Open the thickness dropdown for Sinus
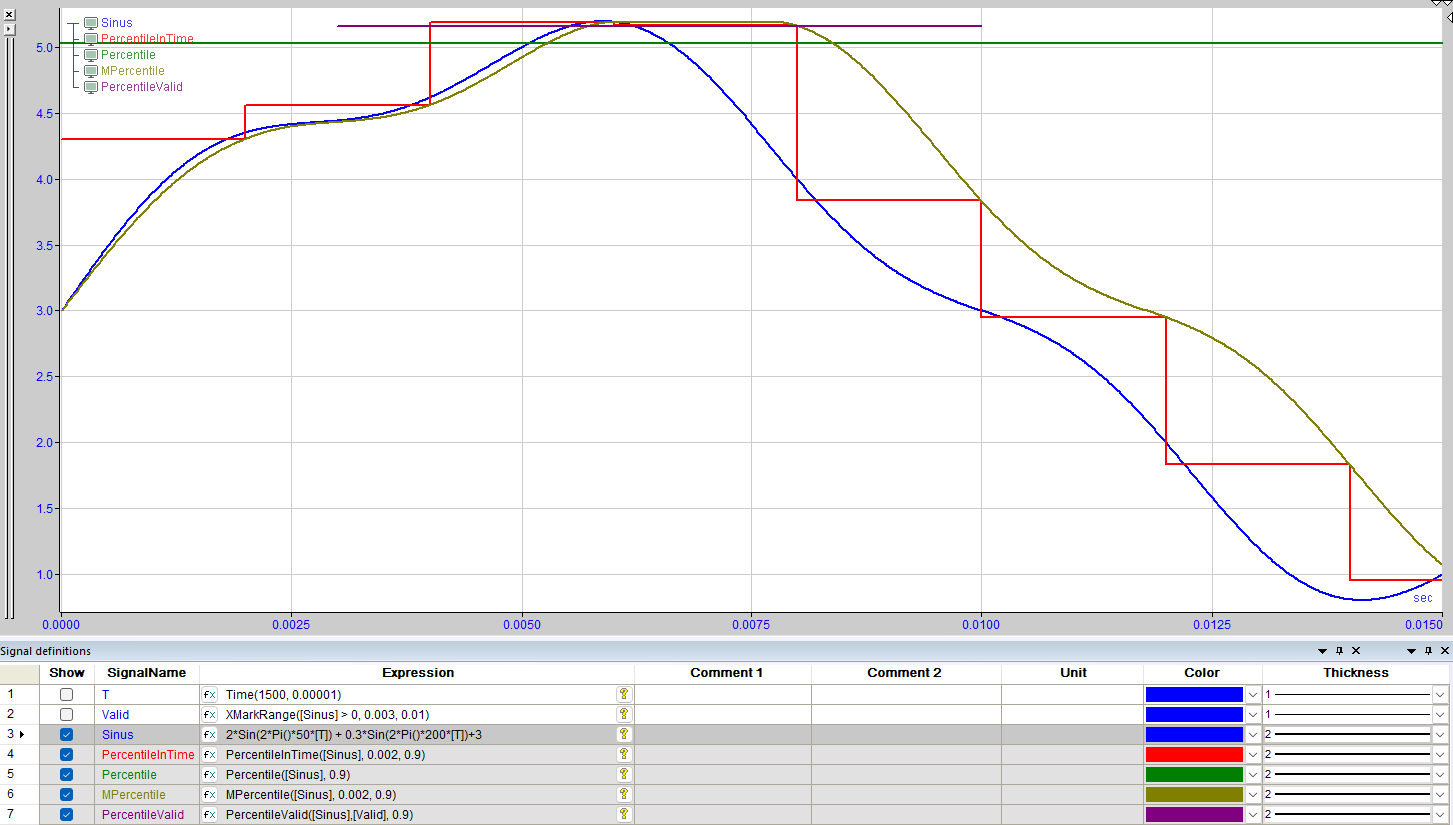This screenshot has width=1453, height=825. pos(1440,734)
